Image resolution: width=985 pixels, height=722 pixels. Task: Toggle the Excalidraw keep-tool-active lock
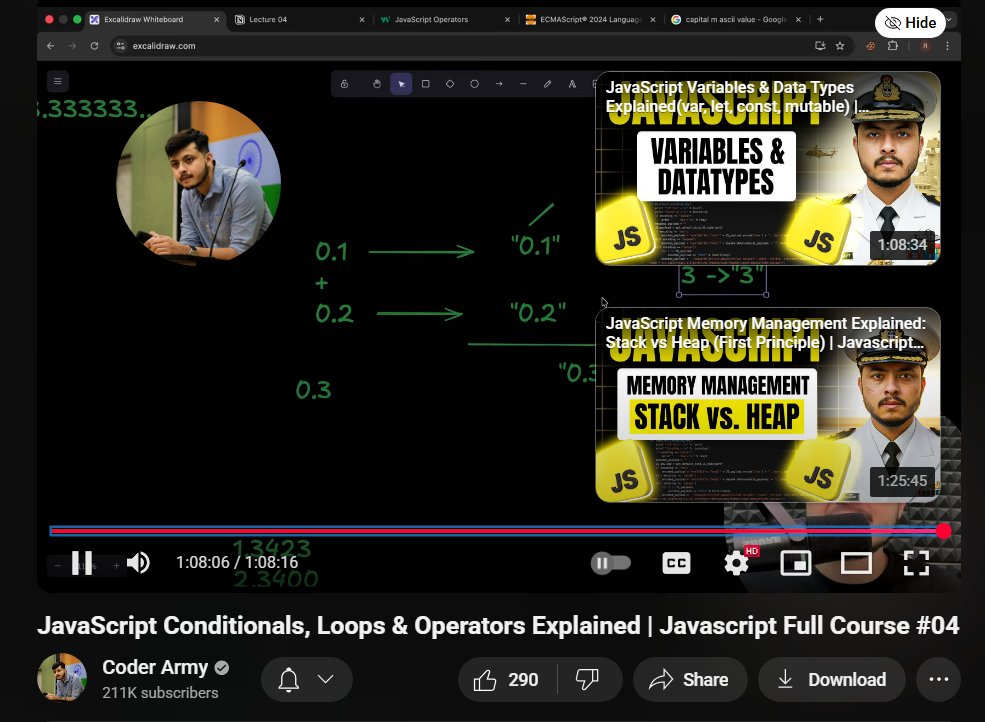[344, 84]
